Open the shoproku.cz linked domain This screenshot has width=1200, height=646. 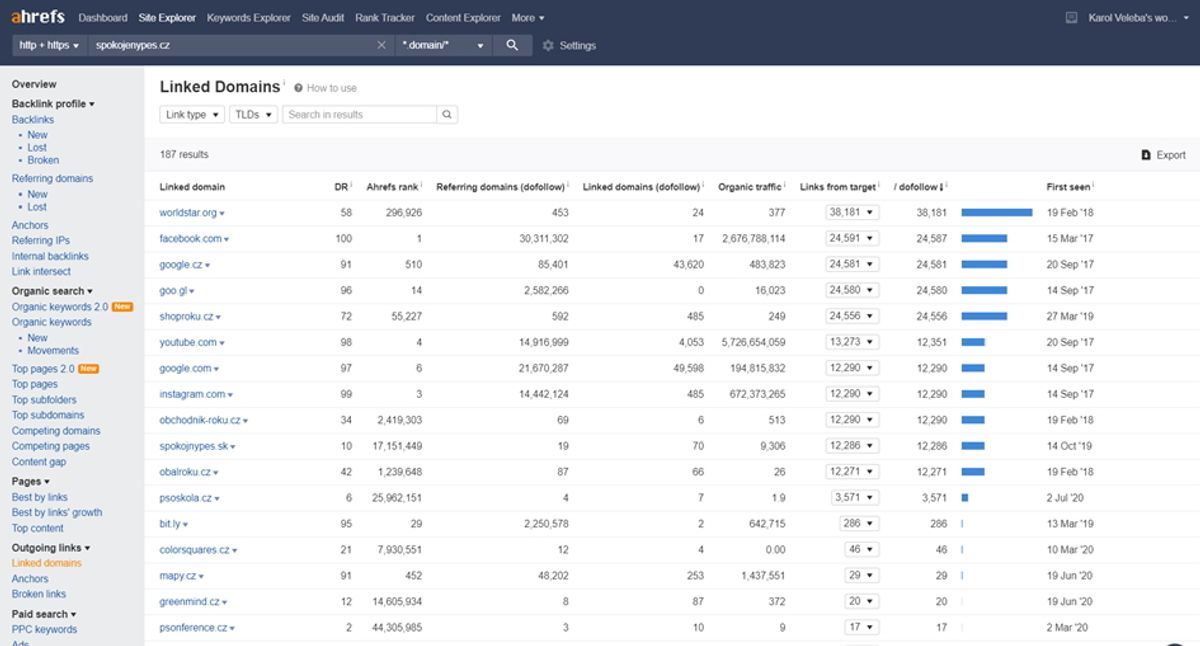click(187, 316)
